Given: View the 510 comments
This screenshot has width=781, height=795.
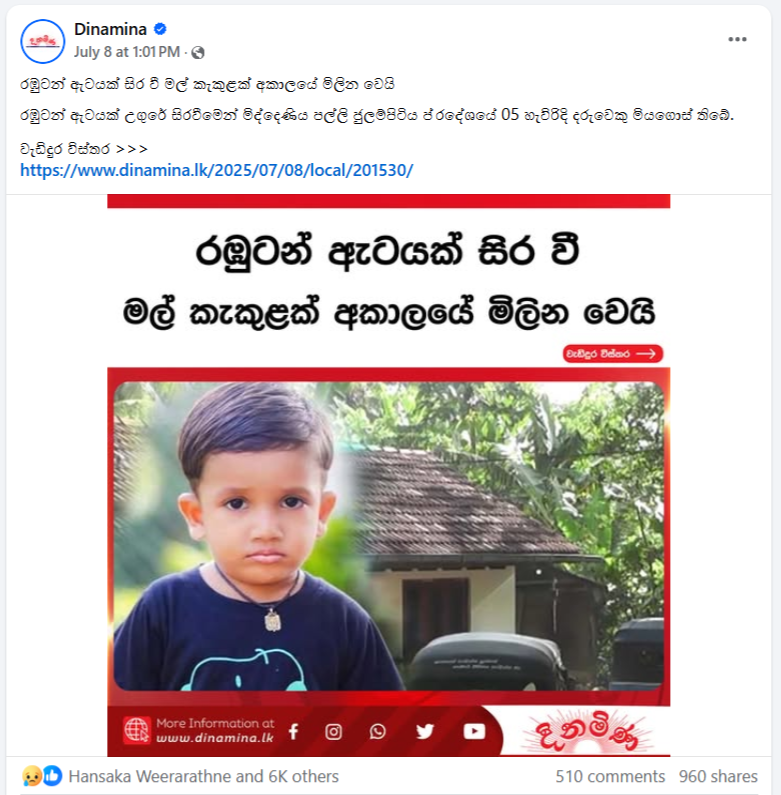Looking at the screenshot, I should (x=610, y=776).
